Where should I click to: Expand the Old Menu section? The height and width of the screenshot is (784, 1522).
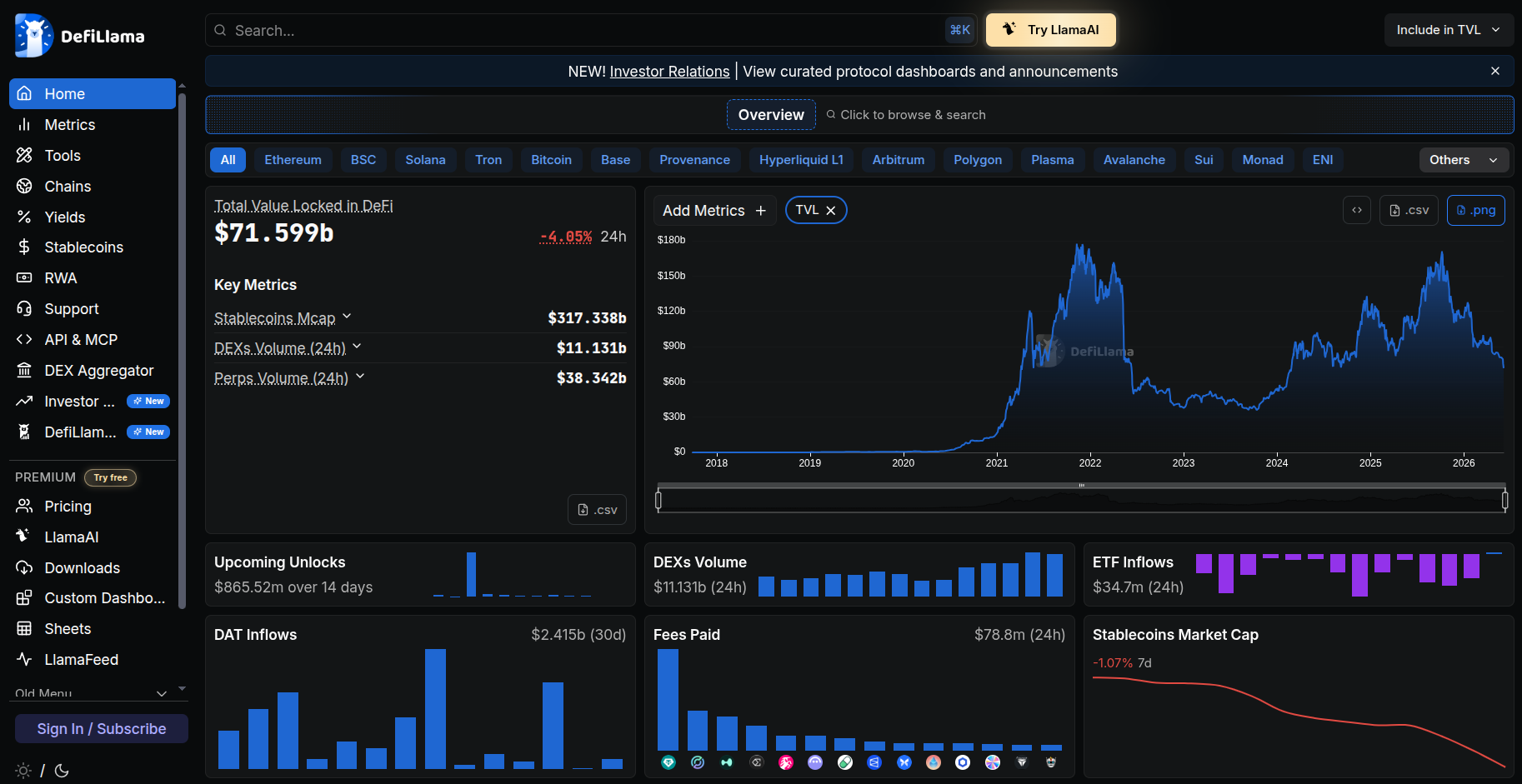point(92,693)
